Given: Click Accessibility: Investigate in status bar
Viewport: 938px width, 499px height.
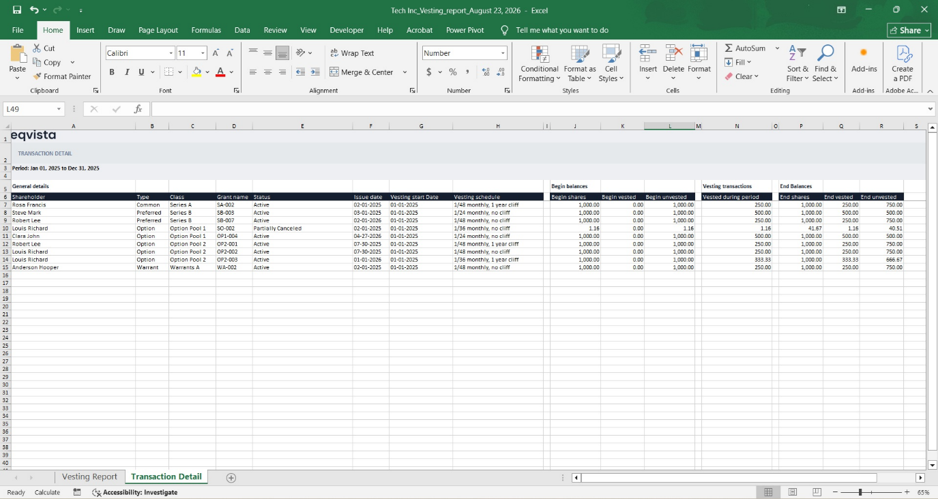Looking at the screenshot, I should [x=135, y=492].
